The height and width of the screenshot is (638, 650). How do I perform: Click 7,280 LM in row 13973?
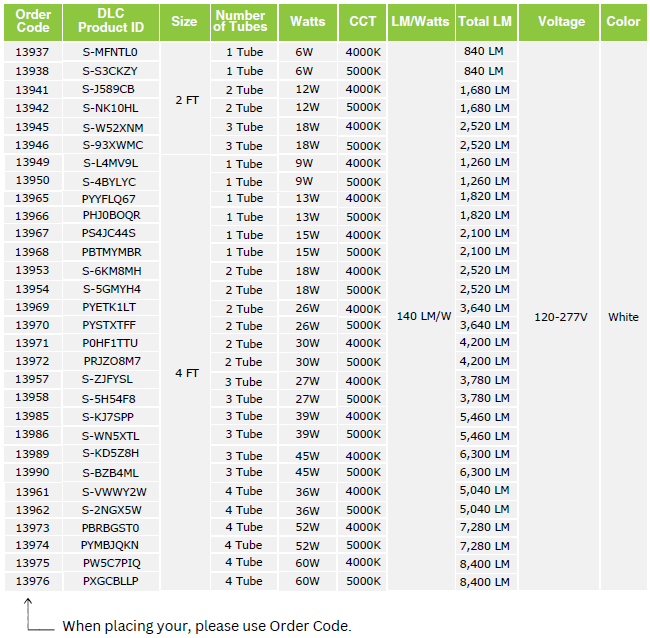pyautogui.click(x=485, y=527)
